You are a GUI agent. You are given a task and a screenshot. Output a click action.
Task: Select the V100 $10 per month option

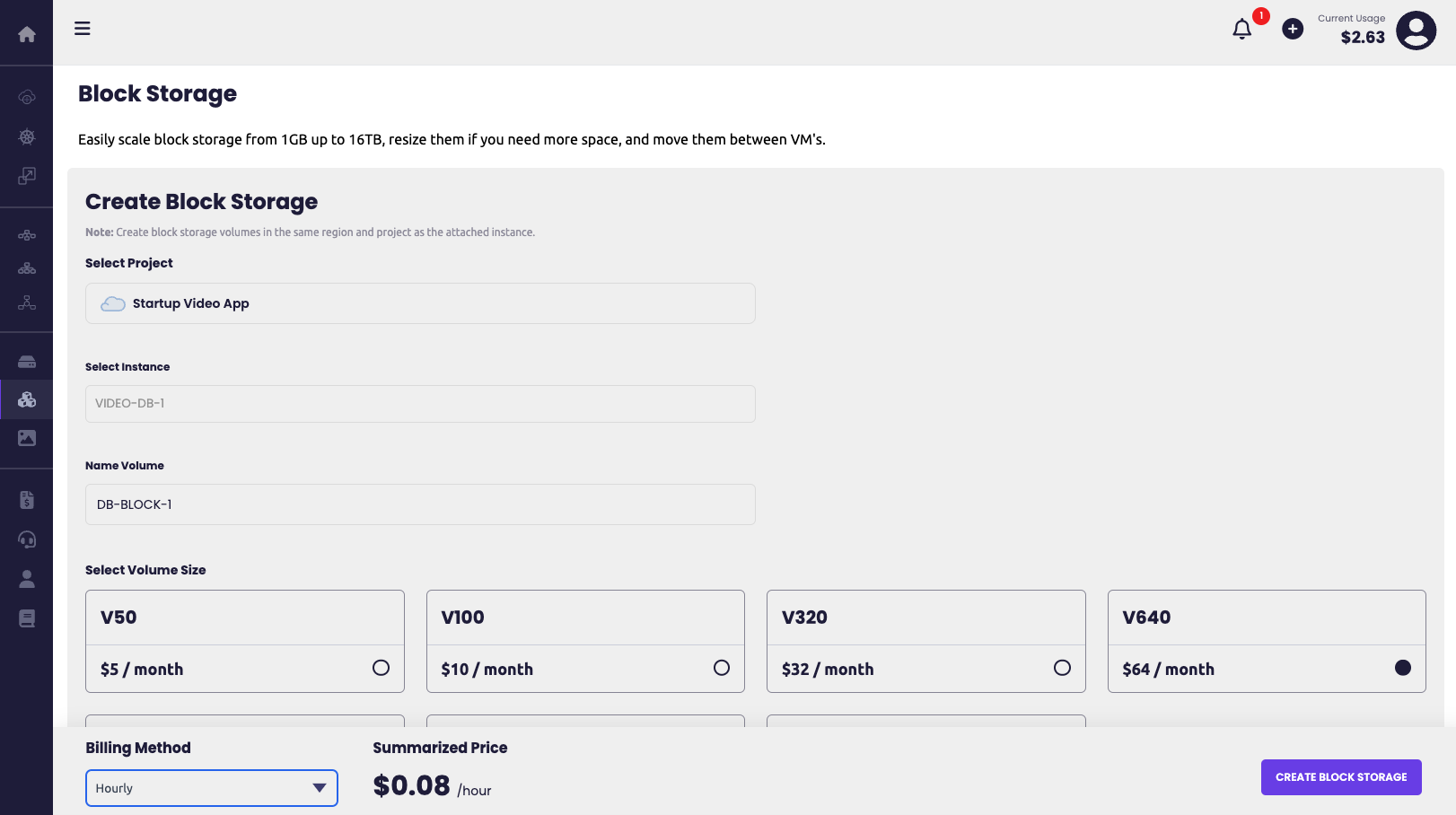coord(722,668)
